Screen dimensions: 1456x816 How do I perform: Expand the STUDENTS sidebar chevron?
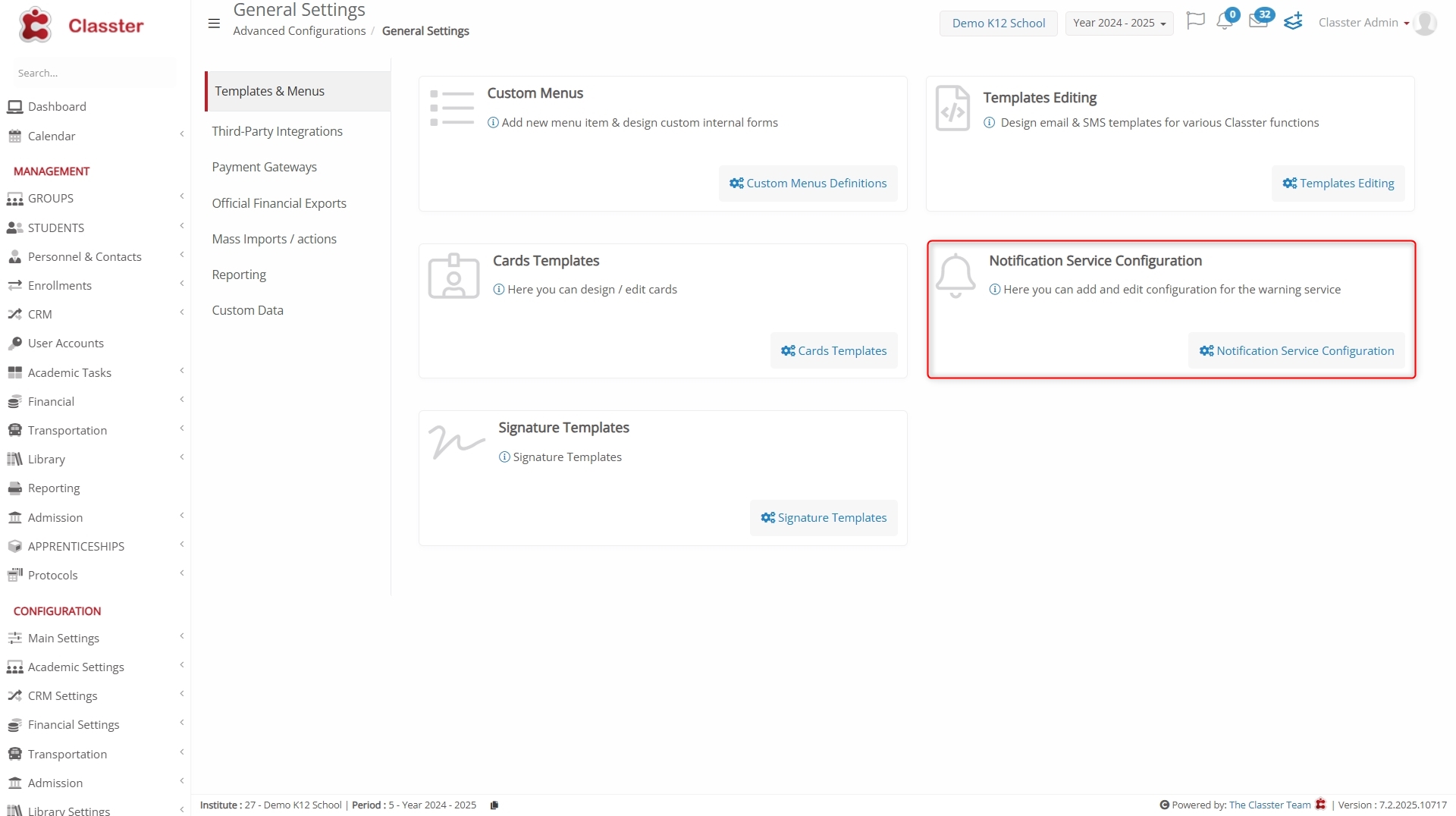[x=182, y=226]
